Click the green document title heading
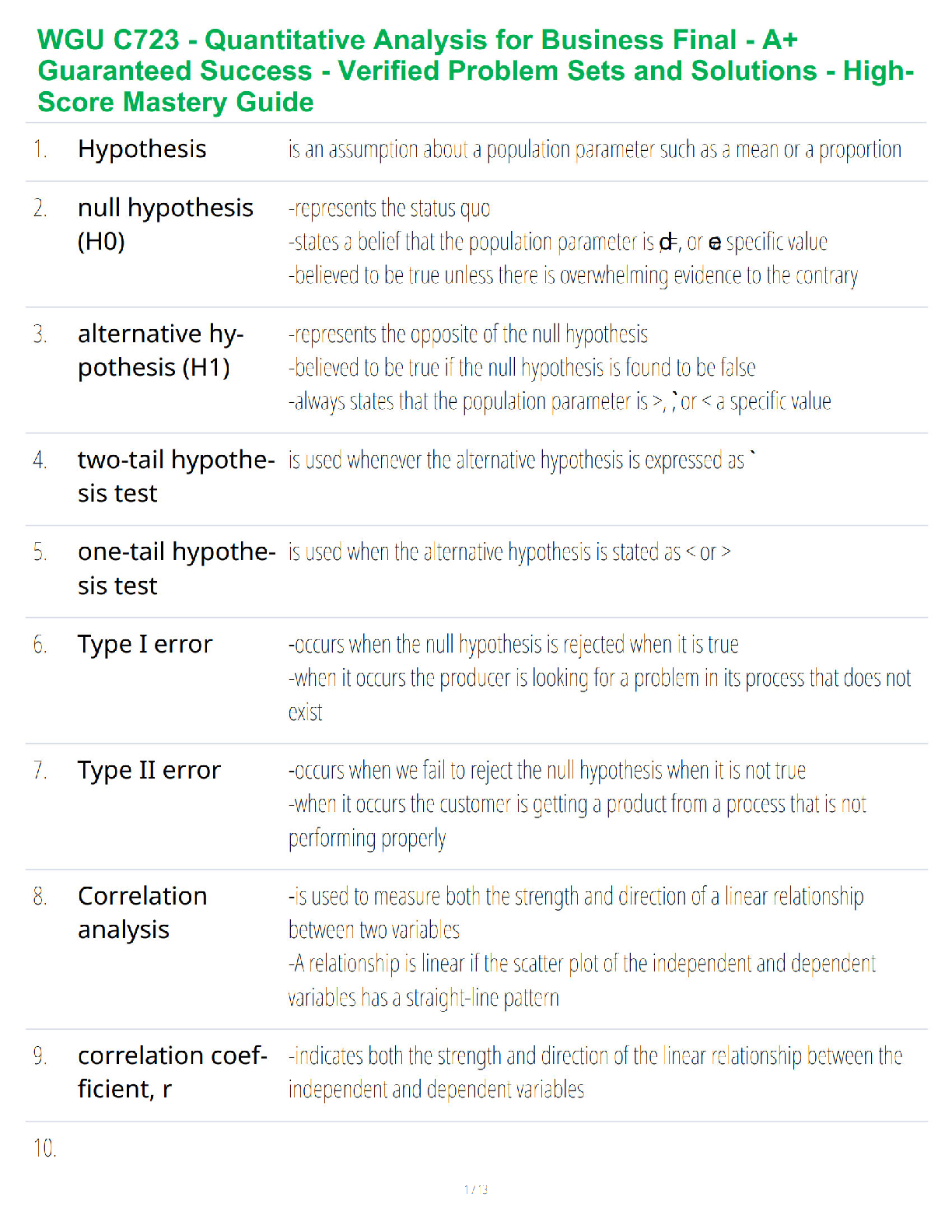The height and width of the screenshot is (1232, 952). point(475,71)
